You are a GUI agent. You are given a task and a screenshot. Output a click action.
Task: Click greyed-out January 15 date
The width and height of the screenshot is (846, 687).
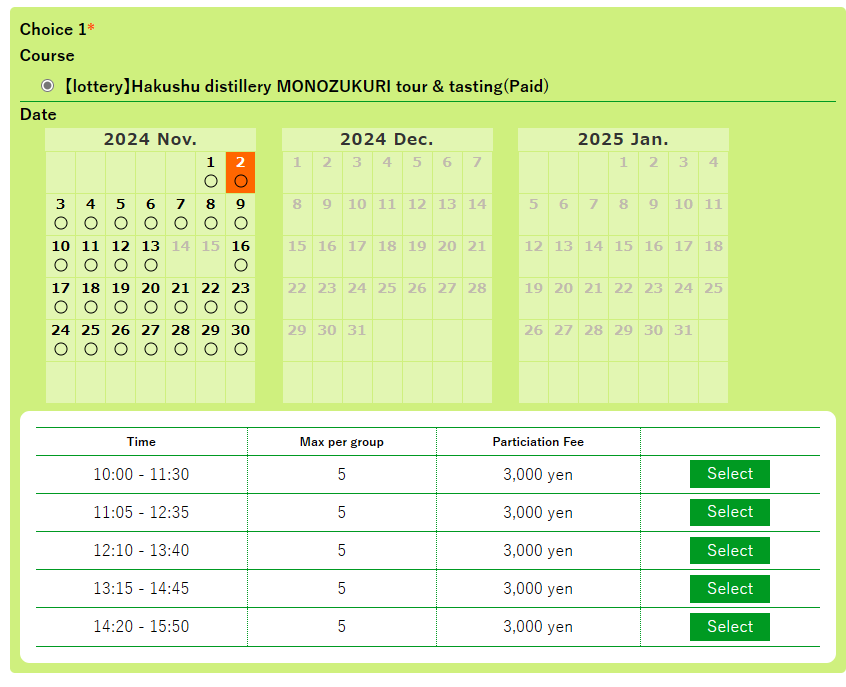tap(623, 257)
